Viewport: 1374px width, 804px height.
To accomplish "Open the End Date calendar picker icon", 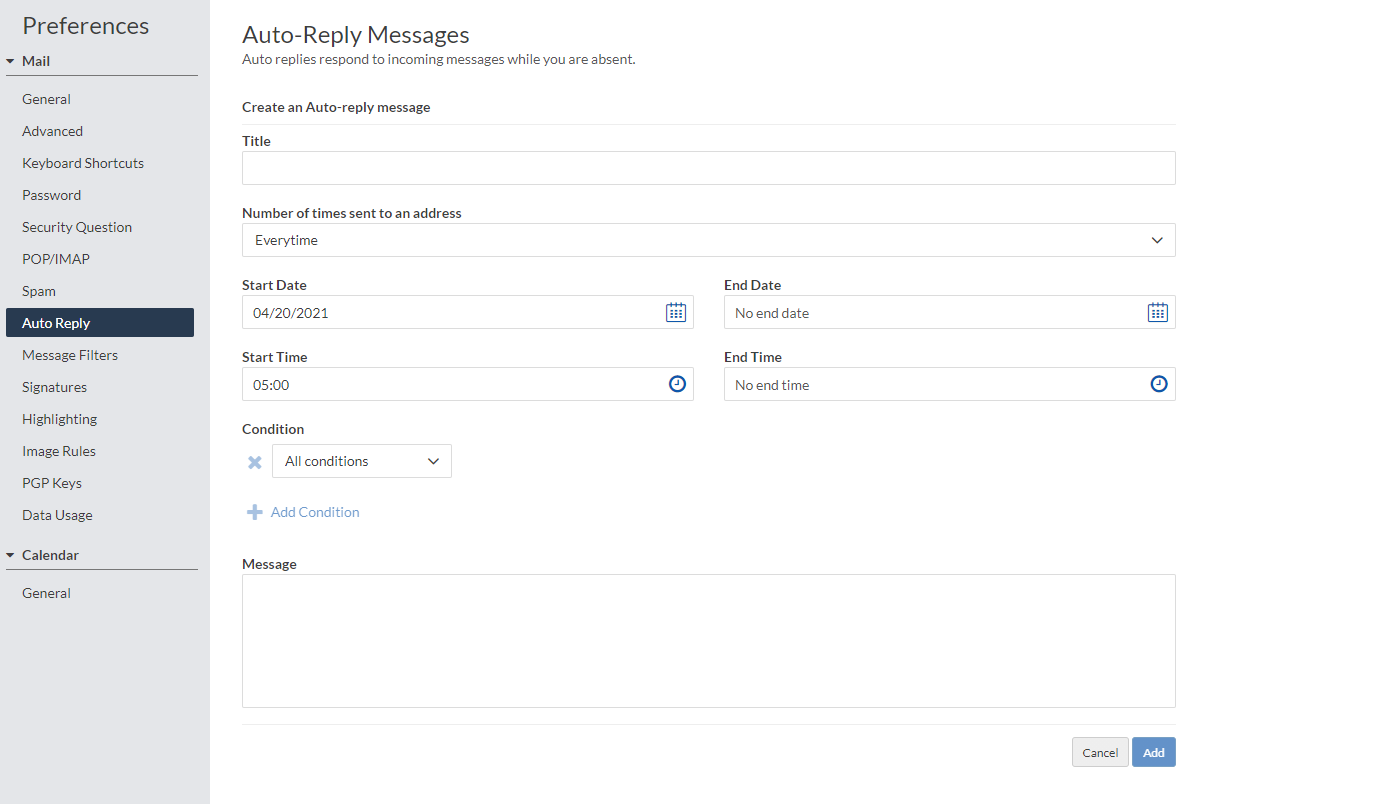I will pyautogui.click(x=1157, y=312).
